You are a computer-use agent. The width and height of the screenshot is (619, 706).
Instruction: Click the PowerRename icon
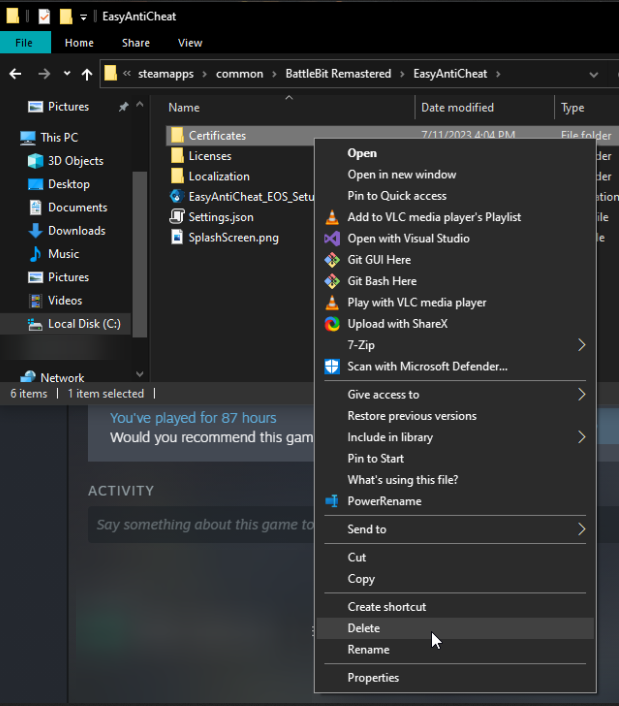point(332,501)
